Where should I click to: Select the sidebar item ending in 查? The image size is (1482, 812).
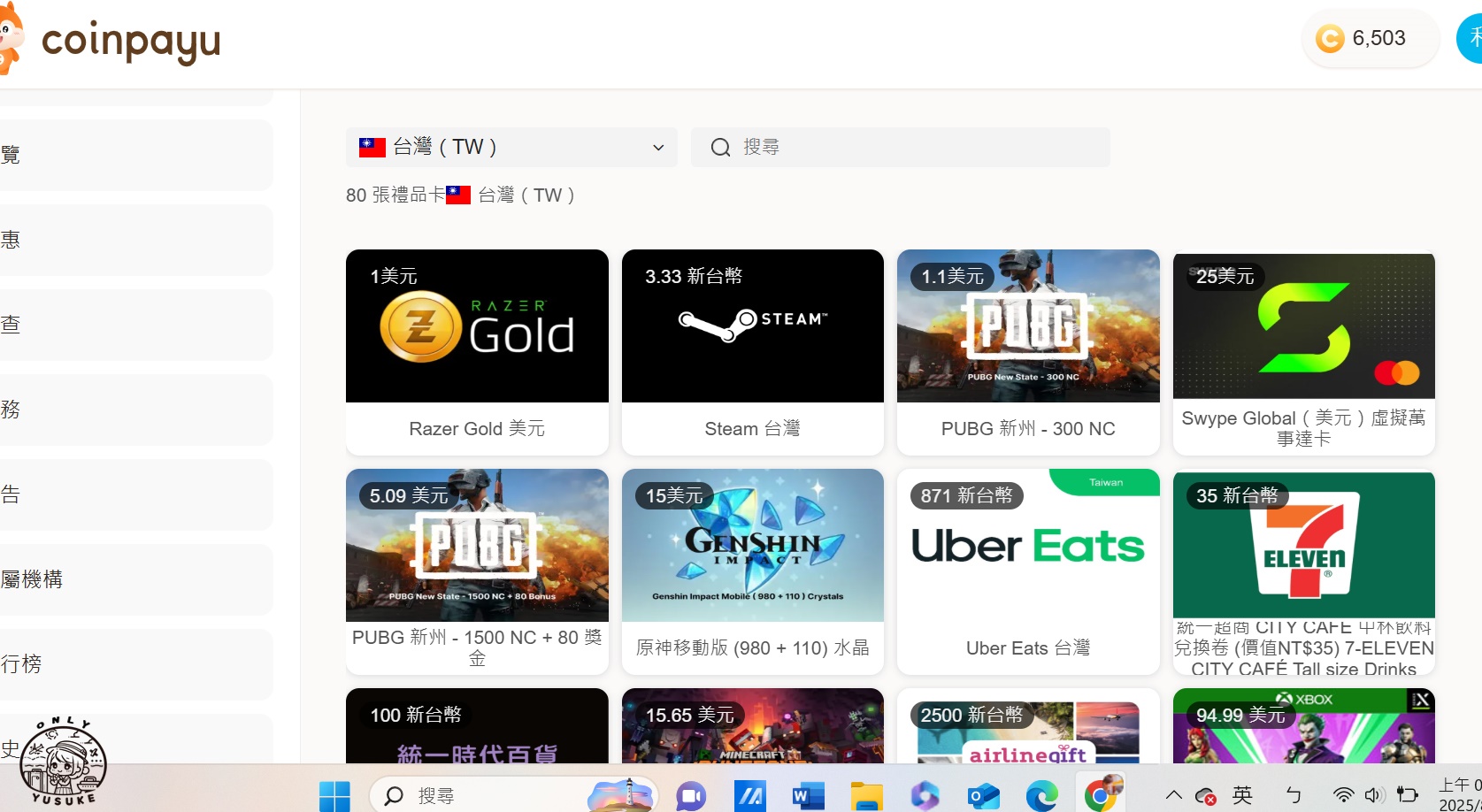(x=136, y=325)
